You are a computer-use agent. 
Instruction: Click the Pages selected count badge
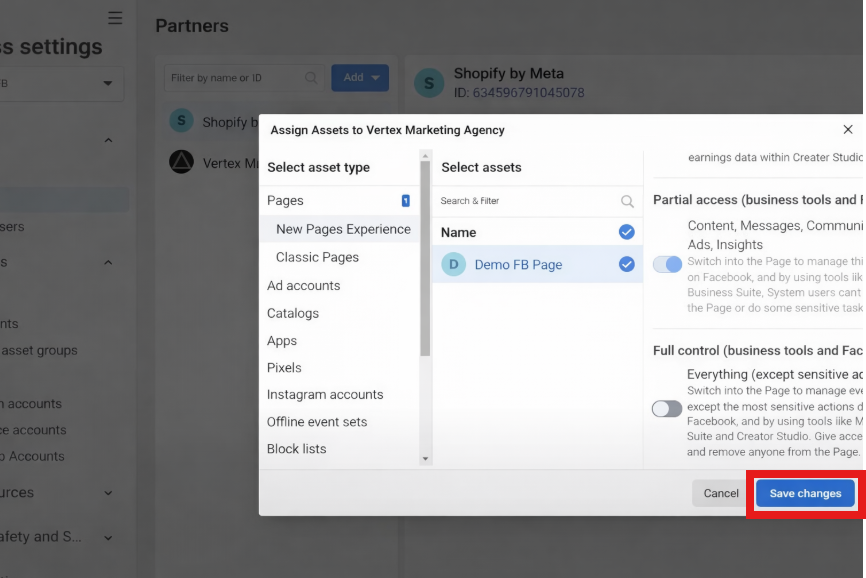[405, 201]
